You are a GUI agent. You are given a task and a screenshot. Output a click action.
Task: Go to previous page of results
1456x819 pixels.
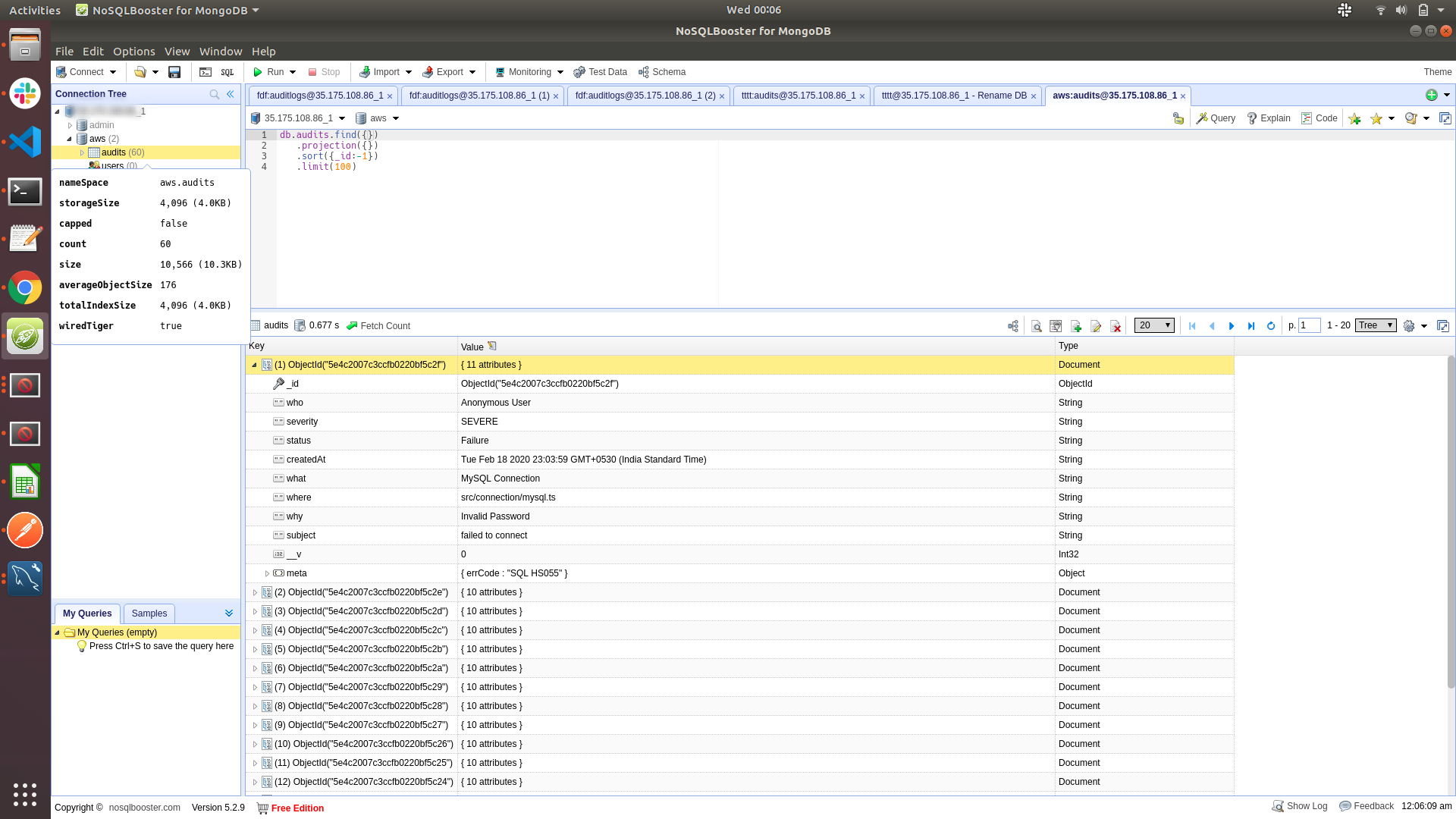1212,326
